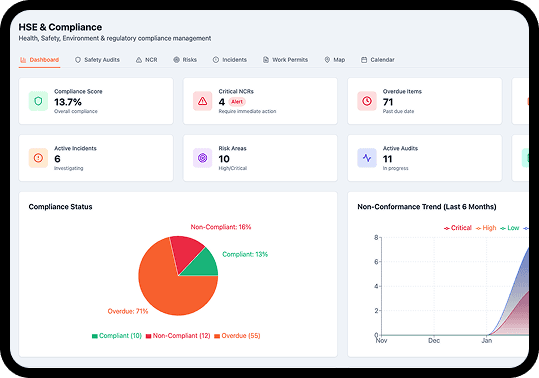Image resolution: width=539 pixels, height=378 pixels.
Task: Click the Calendar tab icon
Action: (x=364, y=60)
